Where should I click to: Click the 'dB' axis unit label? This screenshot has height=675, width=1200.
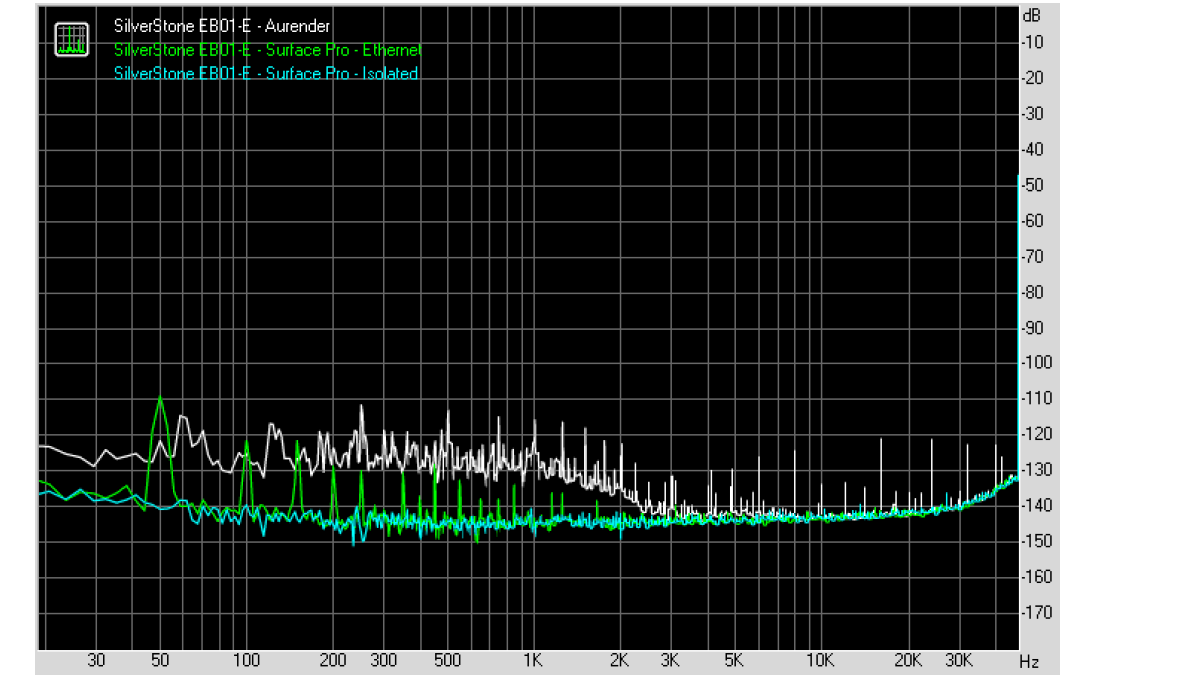pyautogui.click(x=1031, y=16)
